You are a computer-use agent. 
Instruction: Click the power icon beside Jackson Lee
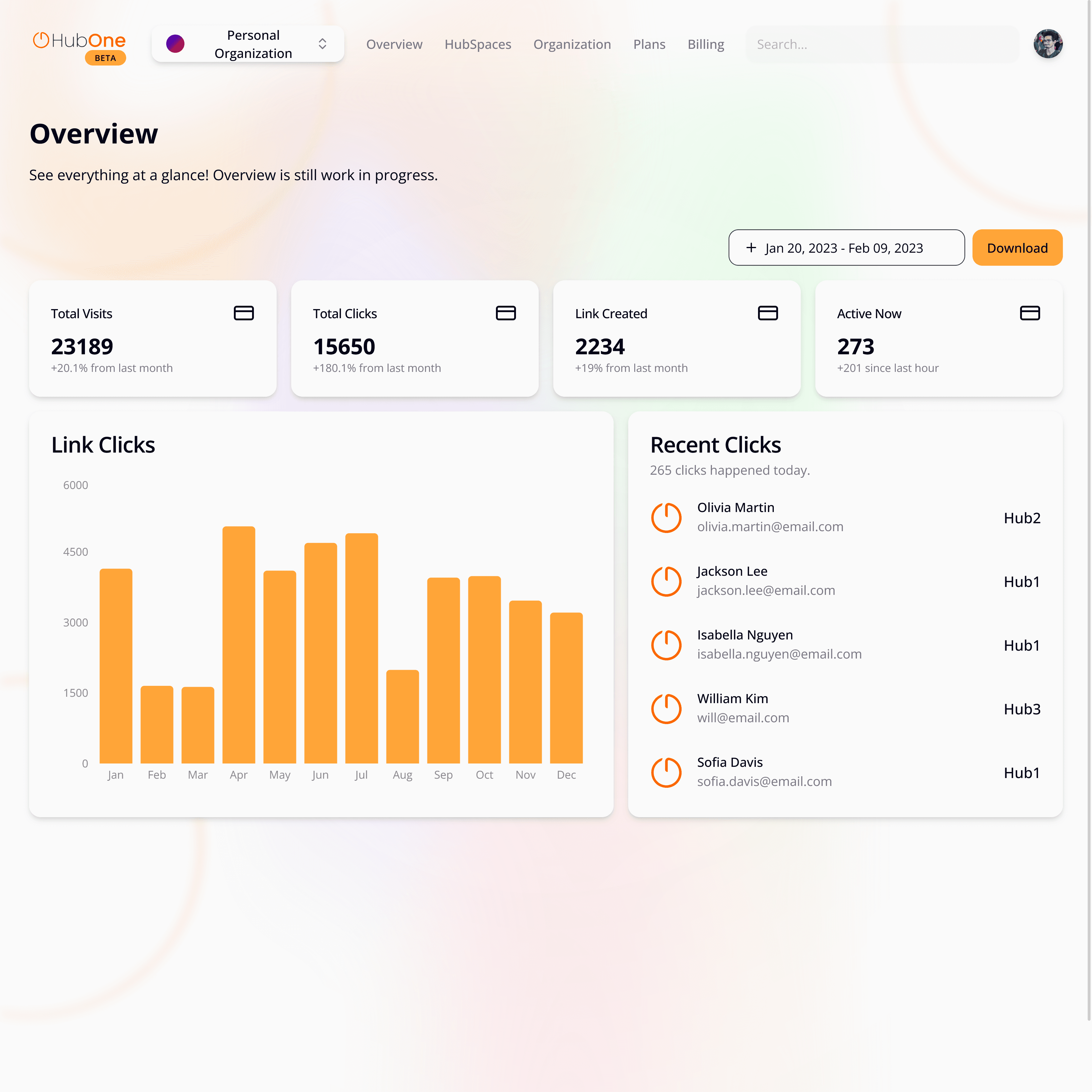coord(666,581)
